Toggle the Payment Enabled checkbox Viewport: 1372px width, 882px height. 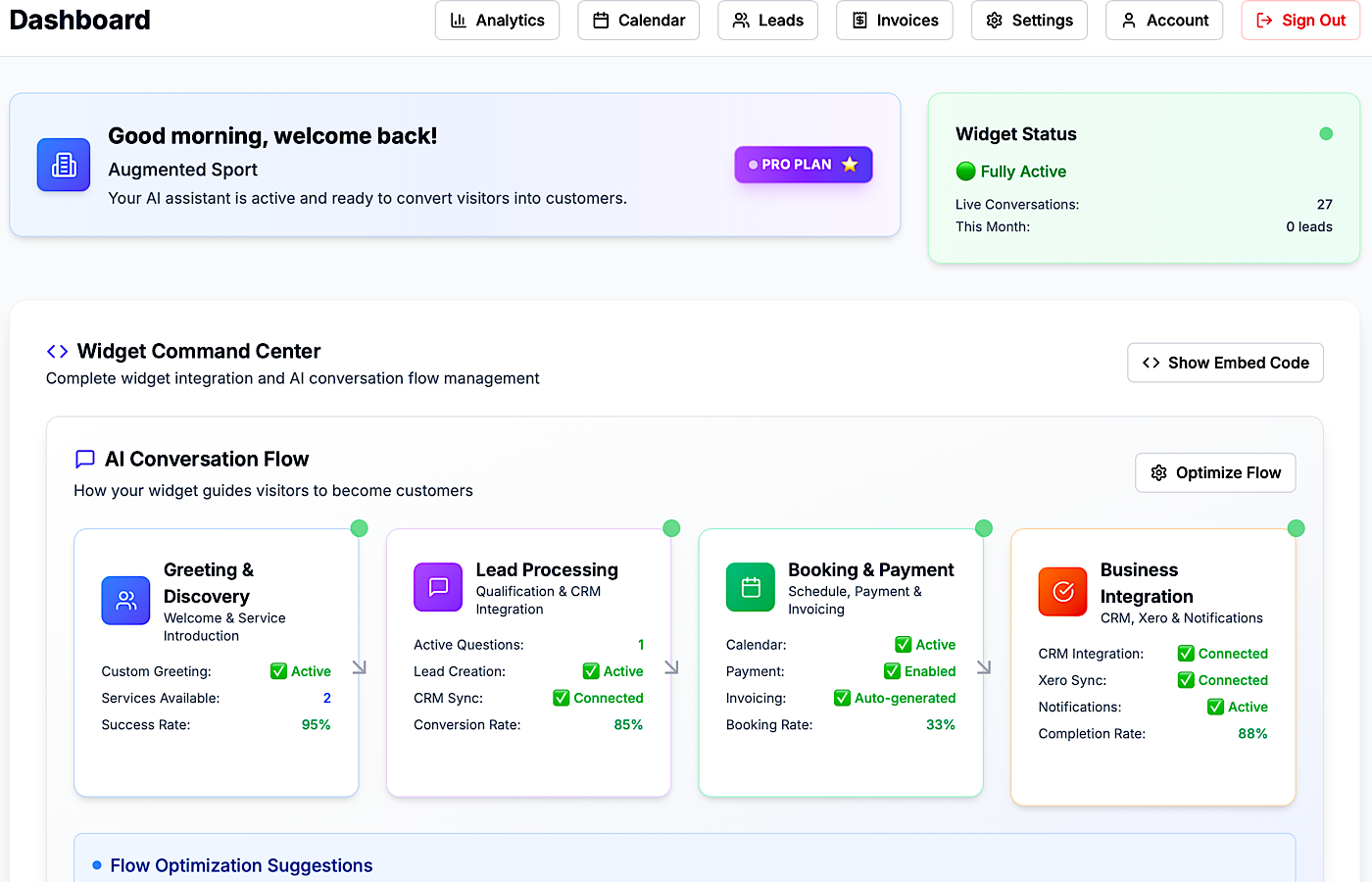pyautogui.click(x=892, y=671)
